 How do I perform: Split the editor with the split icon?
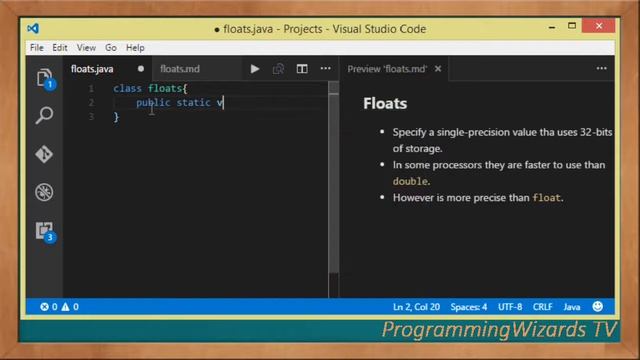(302, 69)
